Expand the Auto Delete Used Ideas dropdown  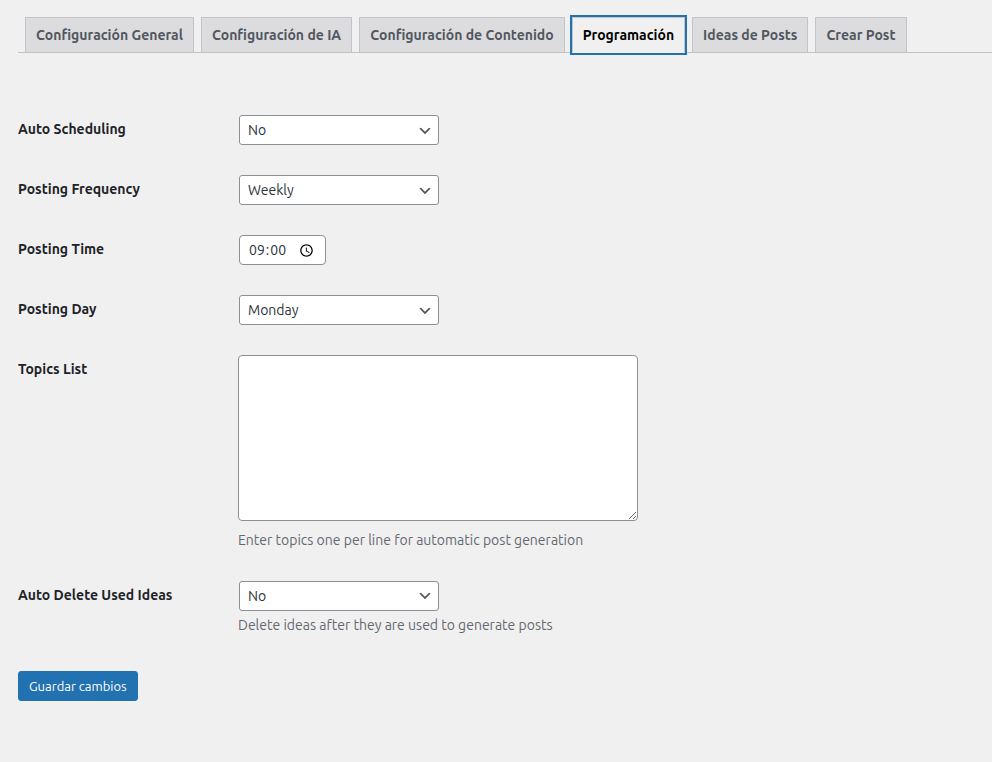click(x=338, y=596)
